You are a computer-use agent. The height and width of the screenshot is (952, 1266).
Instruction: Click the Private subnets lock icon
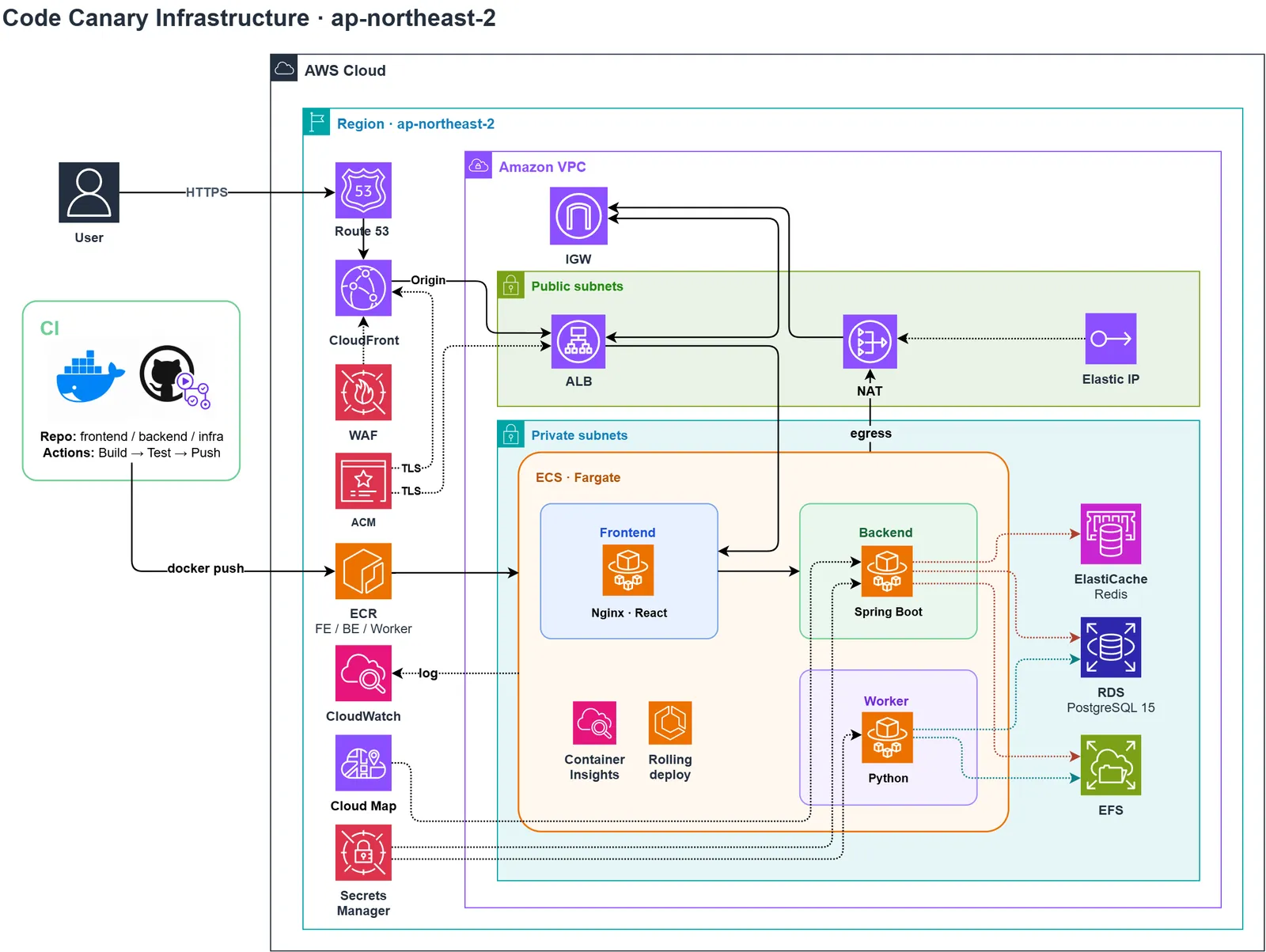(x=511, y=434)
